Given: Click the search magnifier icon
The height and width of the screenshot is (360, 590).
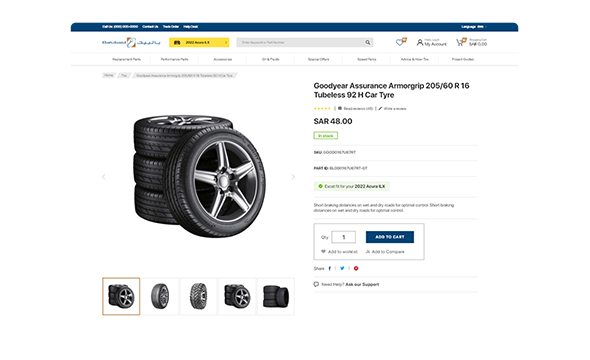Looking at the screenshot, I should (368, 43).
